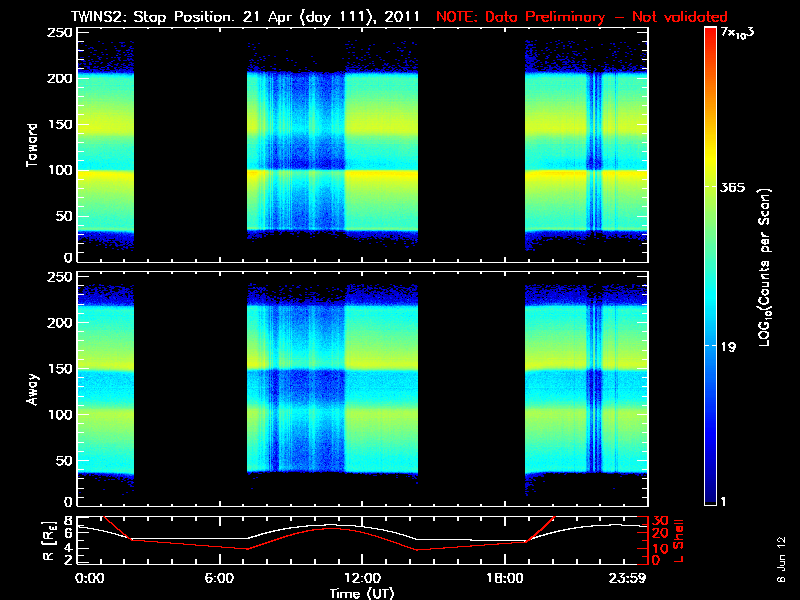The width and height of the screenshot is (800, 600).
Task: Click the dark blue bottom of color bar
Action: coord(710,495)
